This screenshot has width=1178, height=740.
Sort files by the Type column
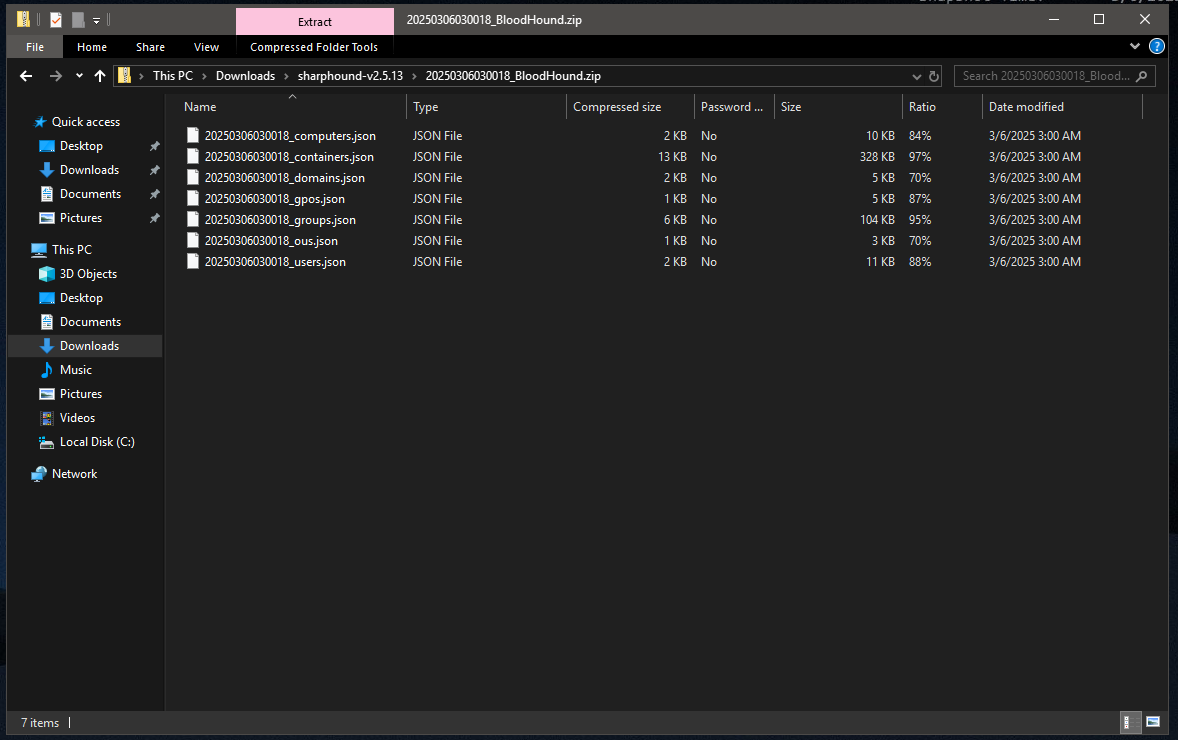coord(486,107)
